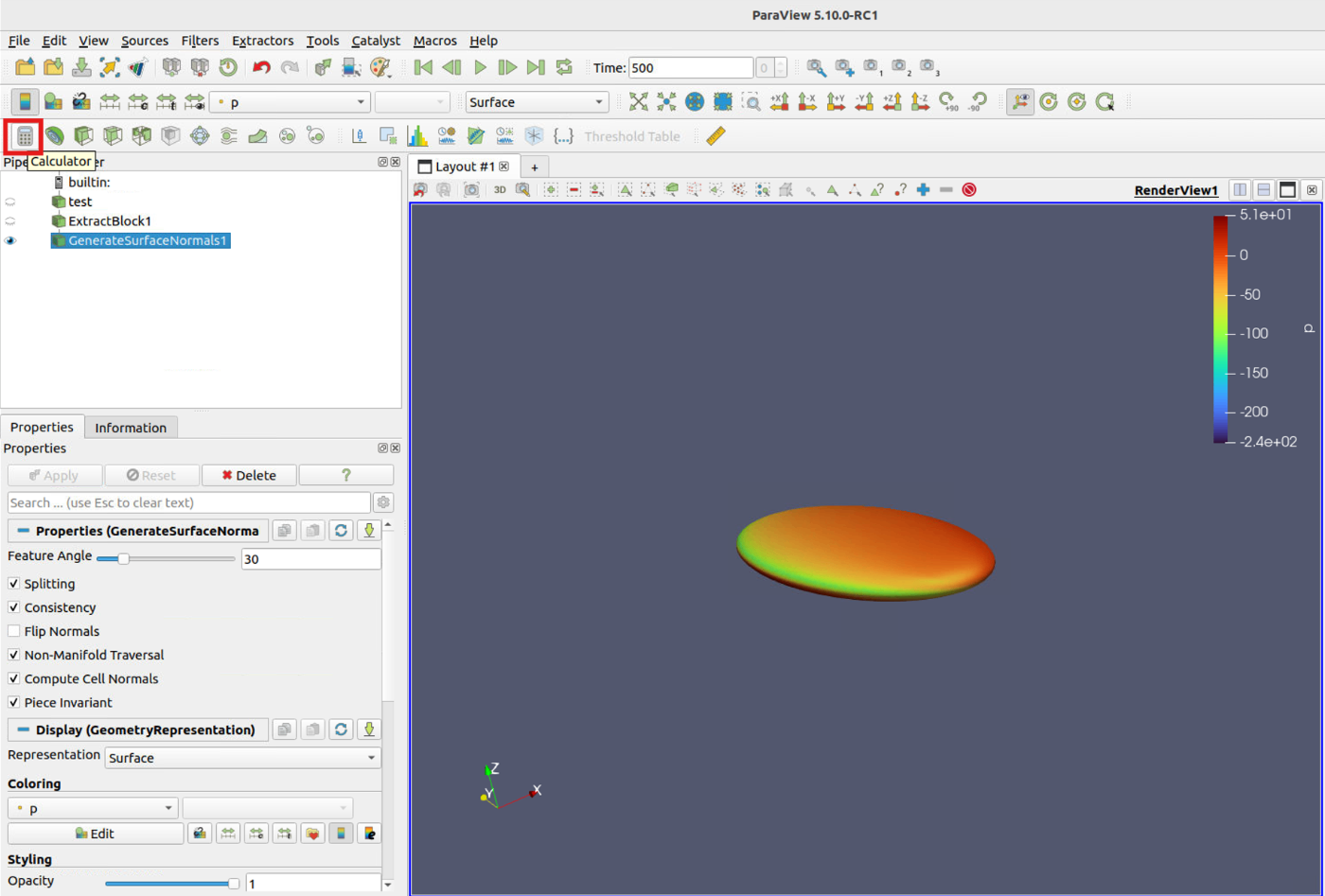Collapse the Display (GeometryRepresentation) section
This screenshot has height=896, width=1325.
23,729
